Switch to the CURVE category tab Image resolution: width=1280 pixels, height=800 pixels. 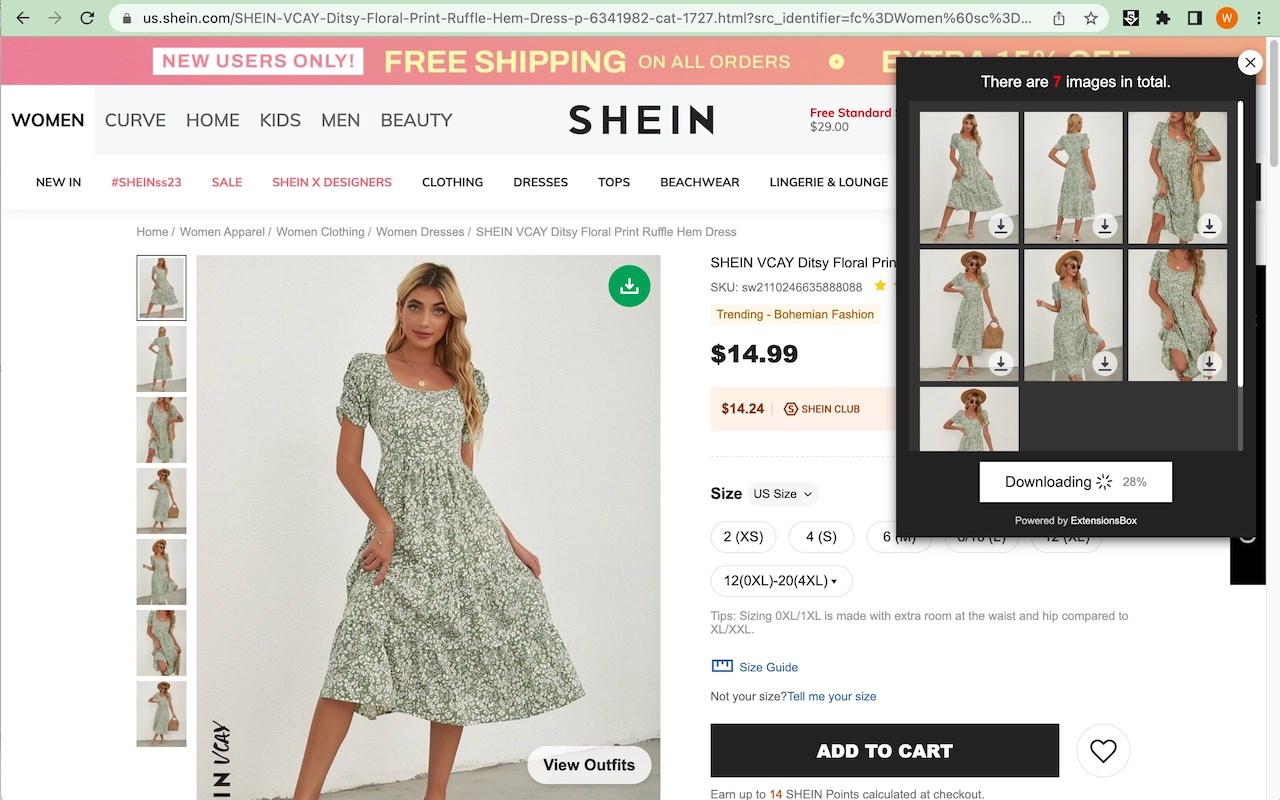(x=135, y=120)
